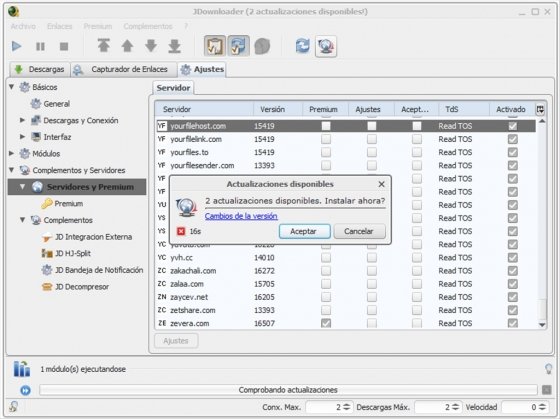Screen dimensions: 560x419
Task: Open JD Integracion Externa settings
Action: (86, 237)
